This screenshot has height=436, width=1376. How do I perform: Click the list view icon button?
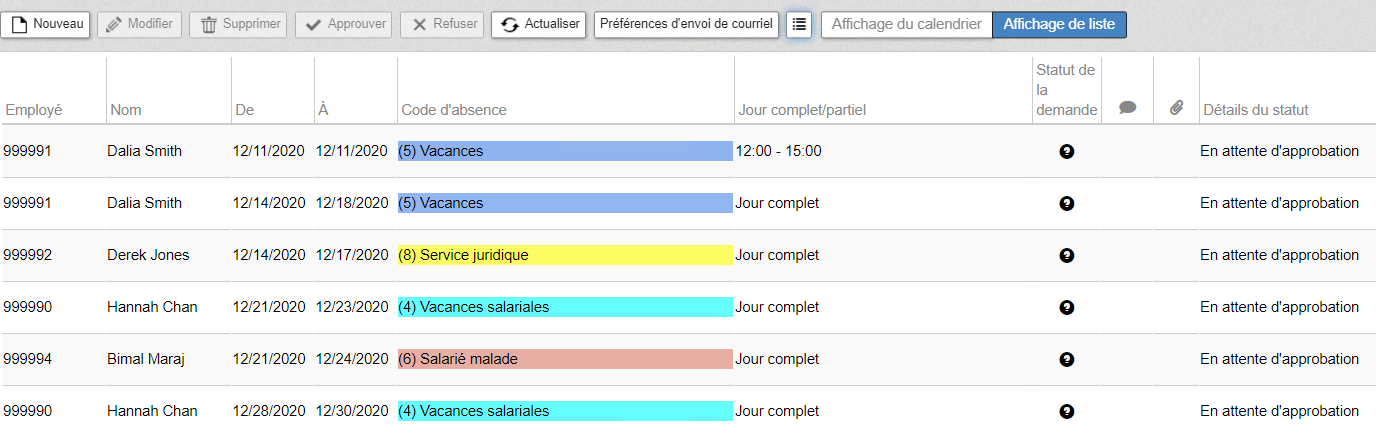[x=798, y=25]
